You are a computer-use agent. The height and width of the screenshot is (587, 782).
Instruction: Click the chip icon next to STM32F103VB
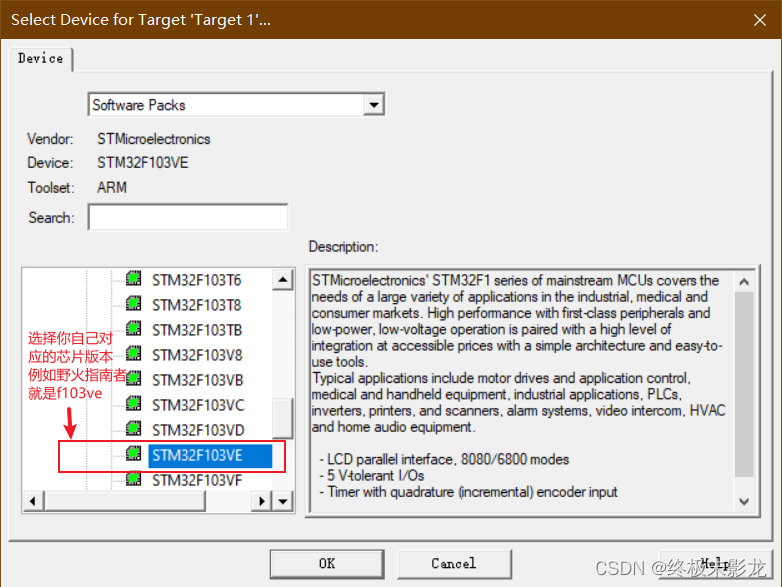[133, 378]
